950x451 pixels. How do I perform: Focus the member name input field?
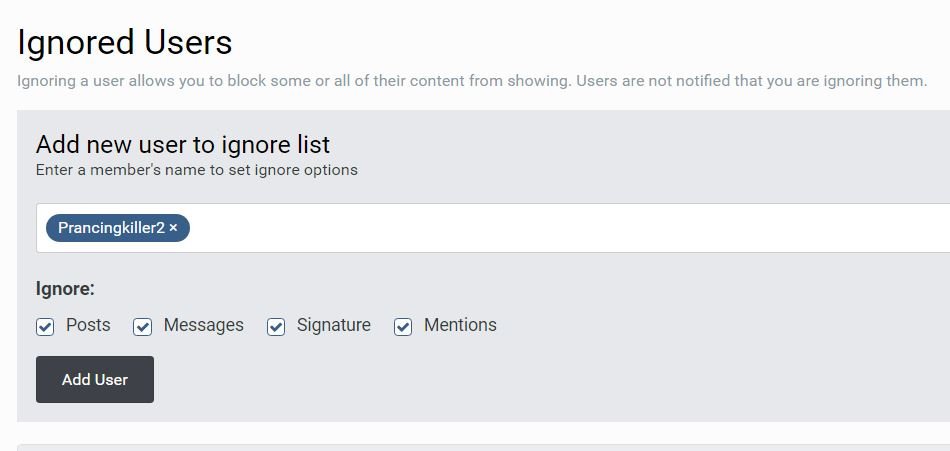pyautogui.click(x=560, y=228)
